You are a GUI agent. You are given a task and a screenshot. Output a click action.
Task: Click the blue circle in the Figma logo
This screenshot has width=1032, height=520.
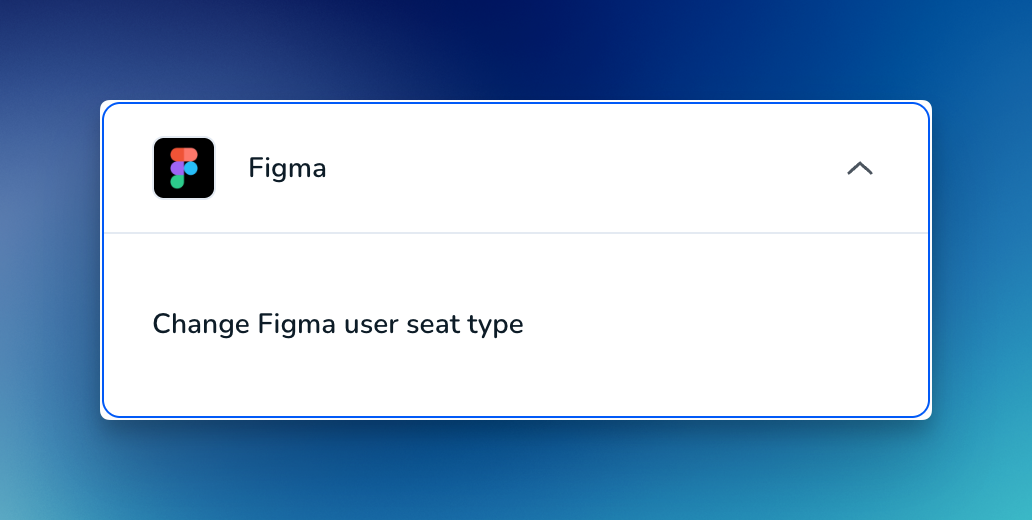coord(191,169)
